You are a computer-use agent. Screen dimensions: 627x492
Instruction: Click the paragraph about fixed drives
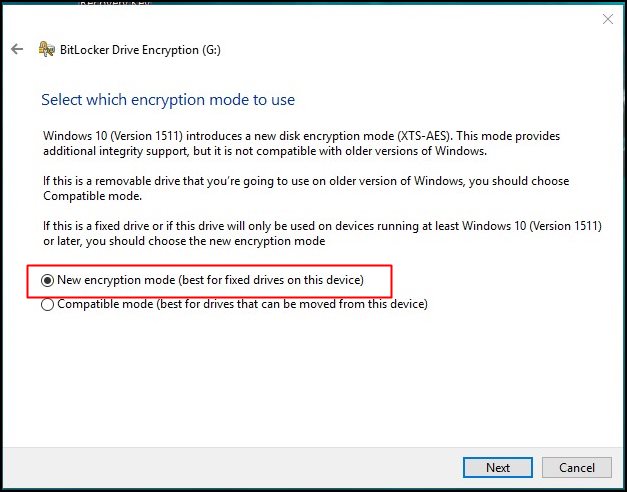coord(322,234)
